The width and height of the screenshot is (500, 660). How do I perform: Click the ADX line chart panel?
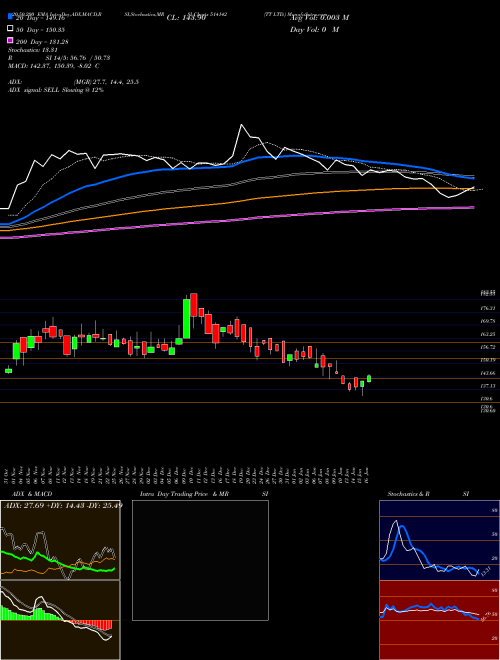point(60,540)
